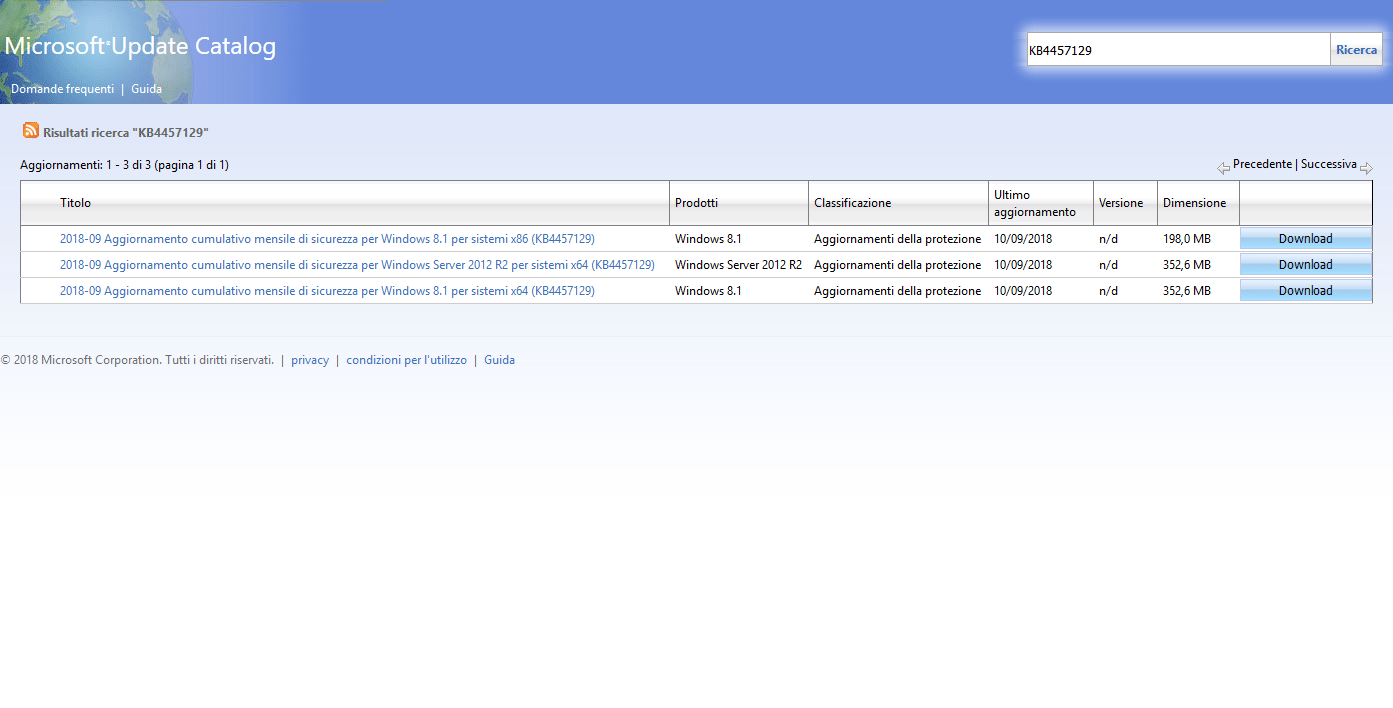The width and height of the screenshot is (1393, 708).
Task: Open Windows 8.1 x64 update title link
Action: point(327,291)
